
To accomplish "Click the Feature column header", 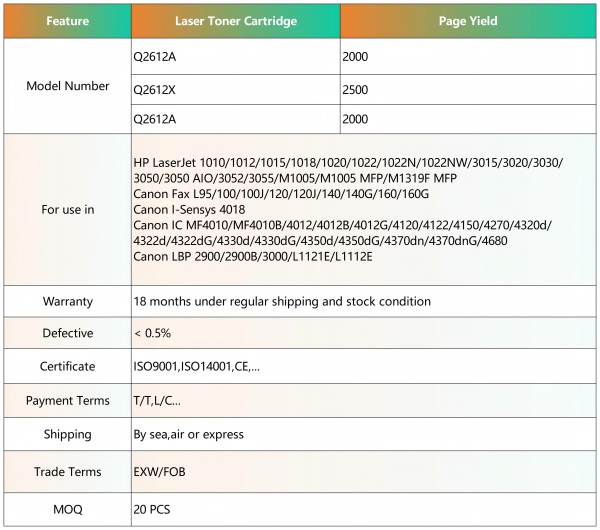I will (68, 21).
